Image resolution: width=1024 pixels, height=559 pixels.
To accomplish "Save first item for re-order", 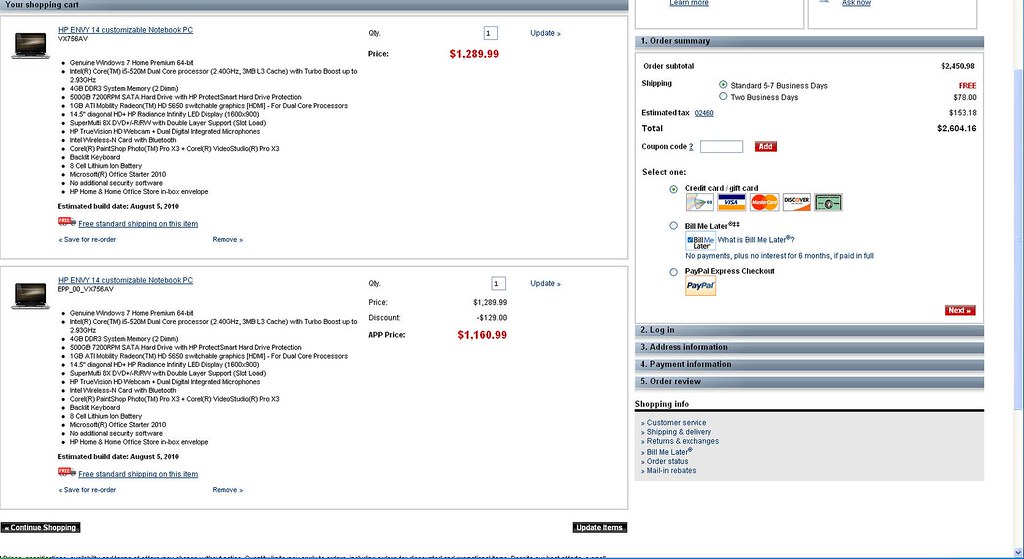I will pyautogui.click(x=88, y=240).
